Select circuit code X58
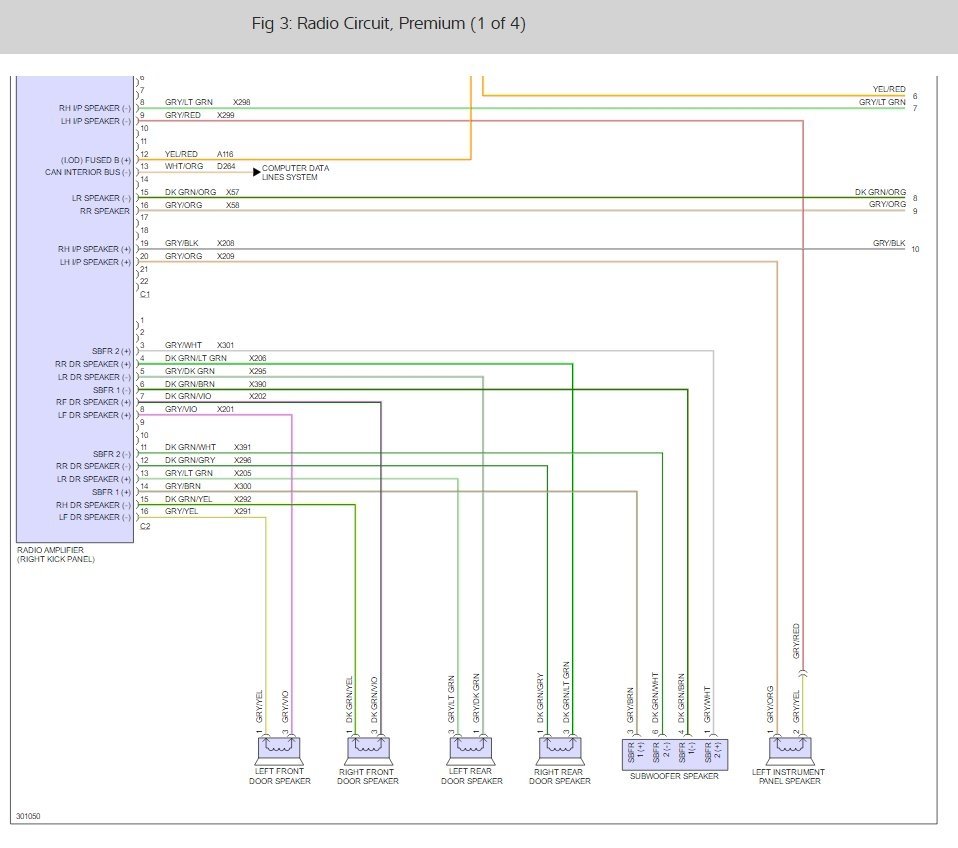This screenshot has height=848, width=958. point(233,205)
